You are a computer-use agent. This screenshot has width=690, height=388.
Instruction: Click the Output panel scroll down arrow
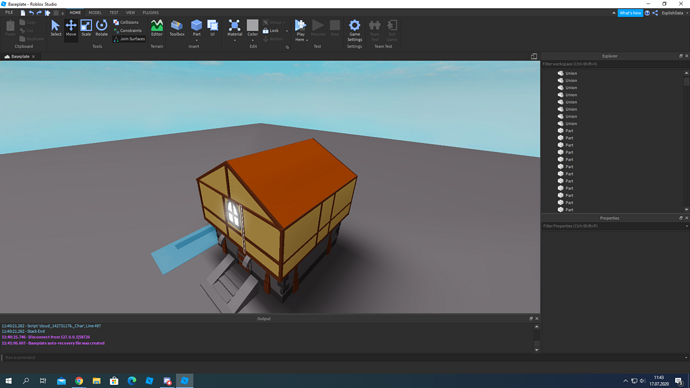point(536,350)
